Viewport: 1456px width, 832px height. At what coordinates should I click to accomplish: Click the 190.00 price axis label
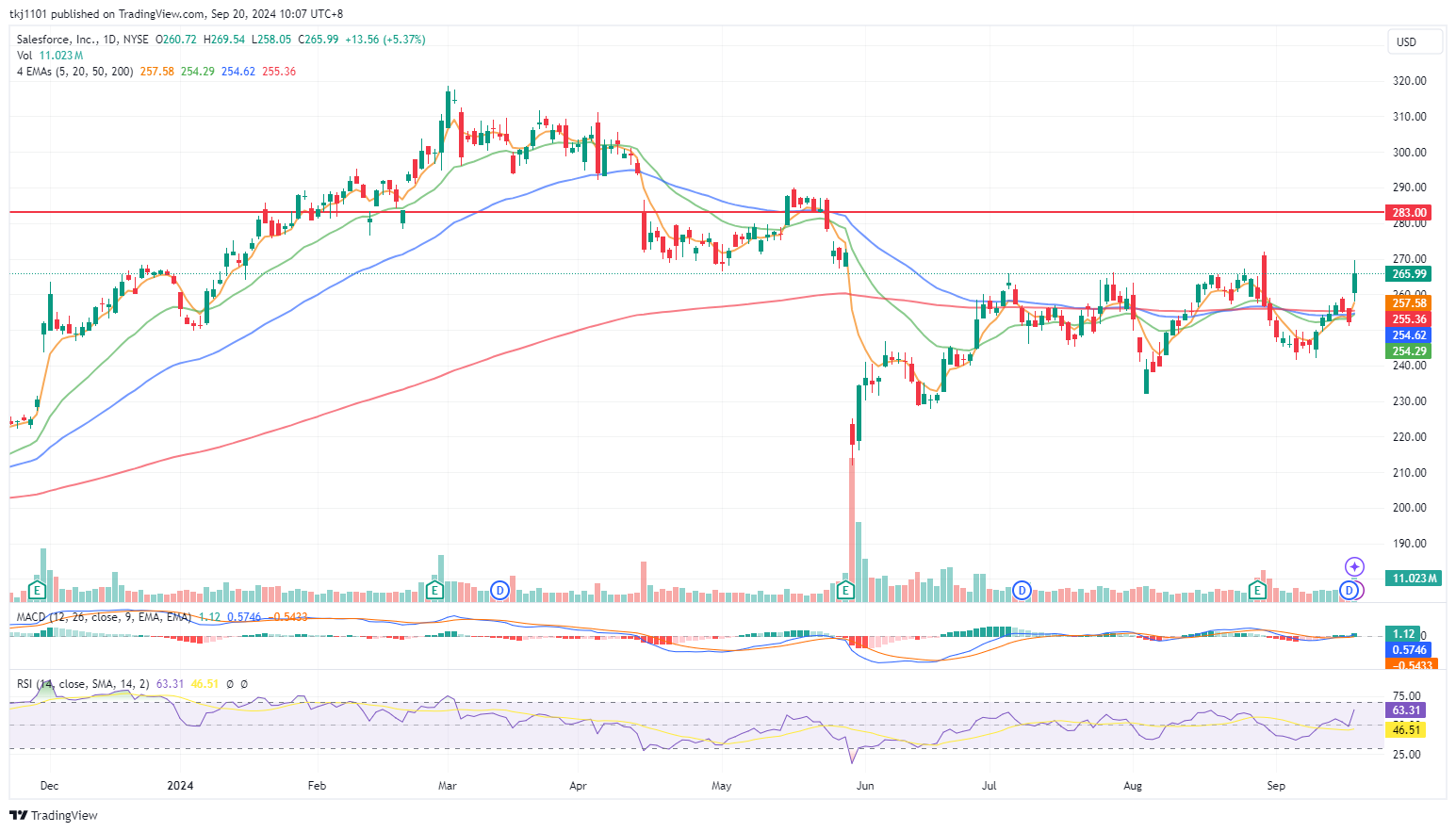1409,544
